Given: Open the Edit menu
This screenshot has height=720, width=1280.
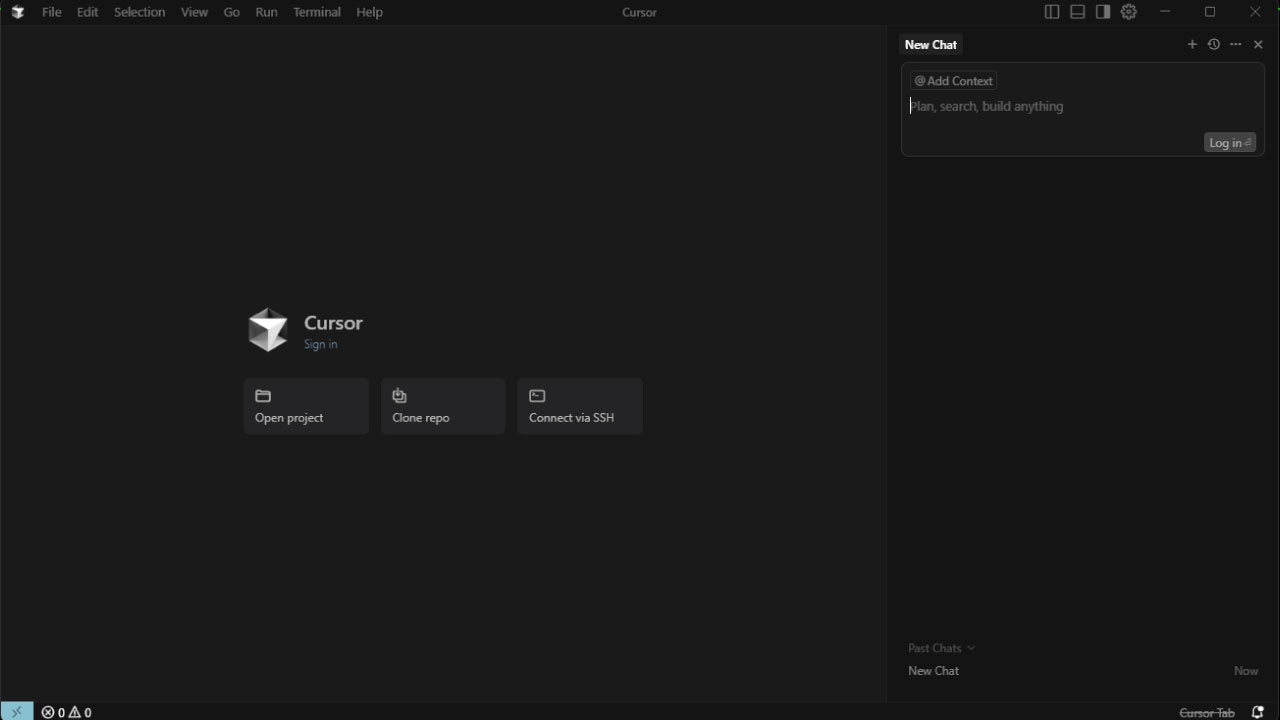Looking at the screenshot, I should coord(88,12).
